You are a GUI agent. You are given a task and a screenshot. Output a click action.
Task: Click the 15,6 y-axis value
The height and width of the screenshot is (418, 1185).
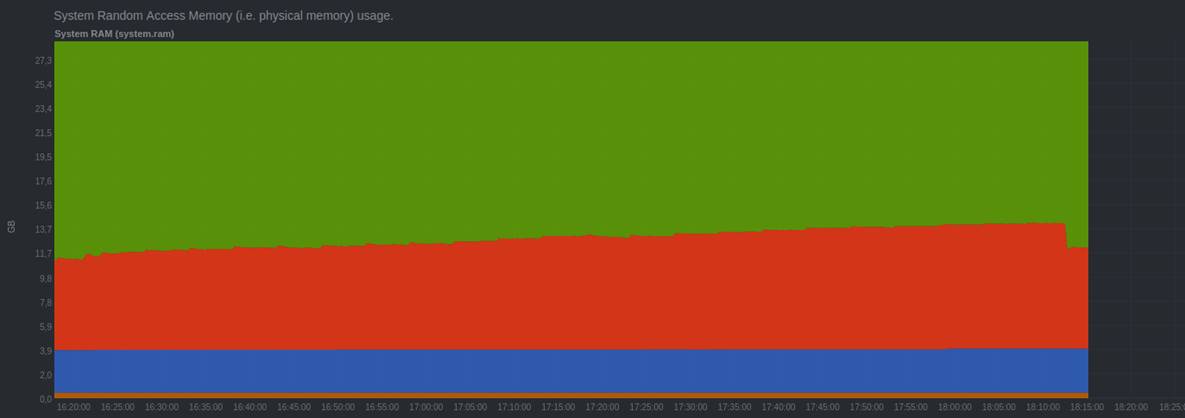click(x=43, y=206)
